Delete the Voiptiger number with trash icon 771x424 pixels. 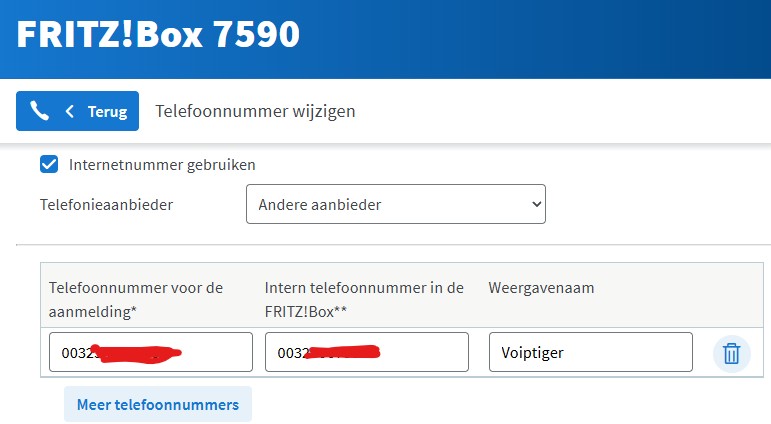point(731,353)
